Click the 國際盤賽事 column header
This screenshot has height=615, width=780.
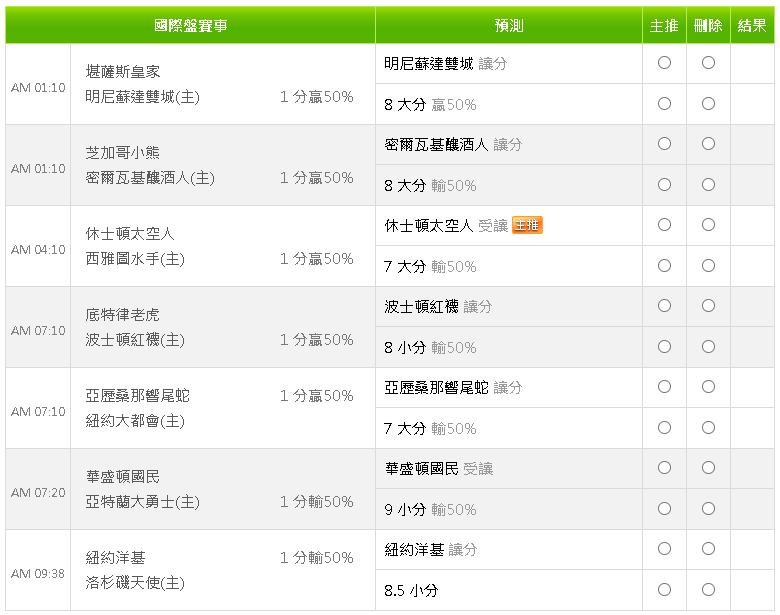pos(191,25)
